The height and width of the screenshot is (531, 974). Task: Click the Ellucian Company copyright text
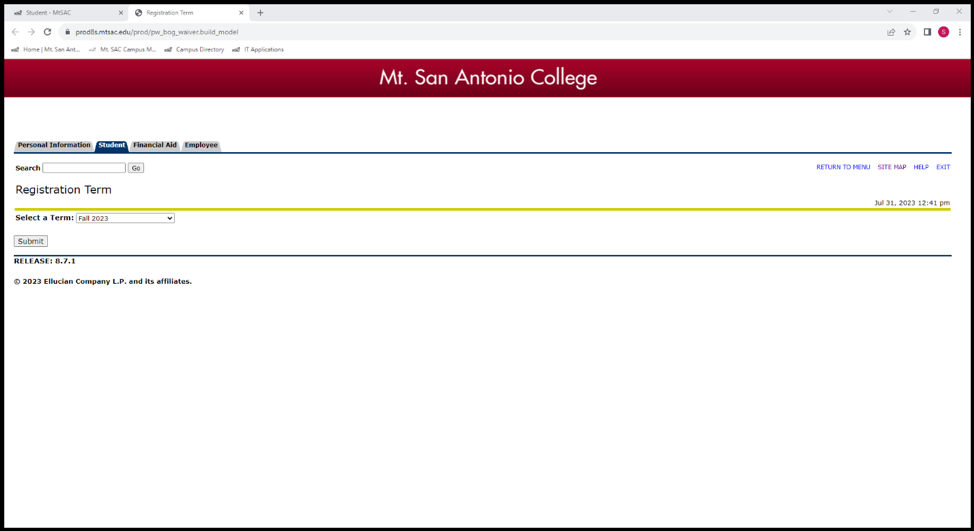[x=102, y=281]
